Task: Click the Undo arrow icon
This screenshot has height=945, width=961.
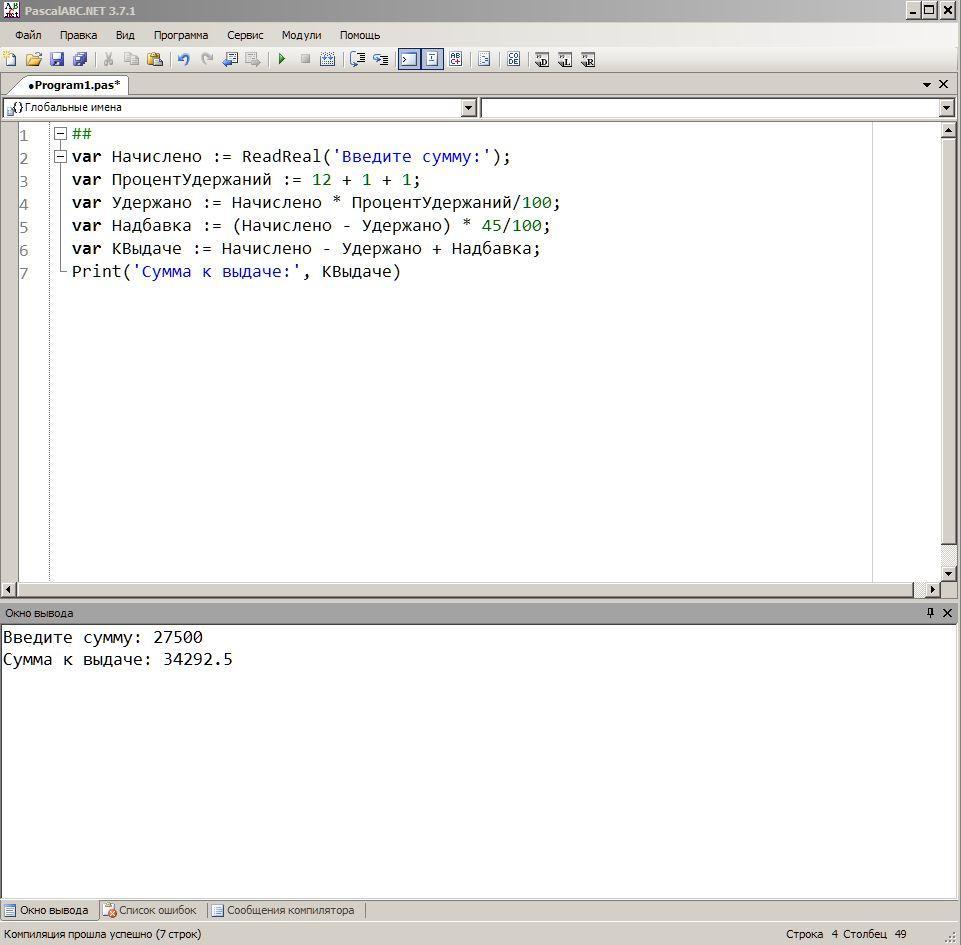Action: point(184,60)
